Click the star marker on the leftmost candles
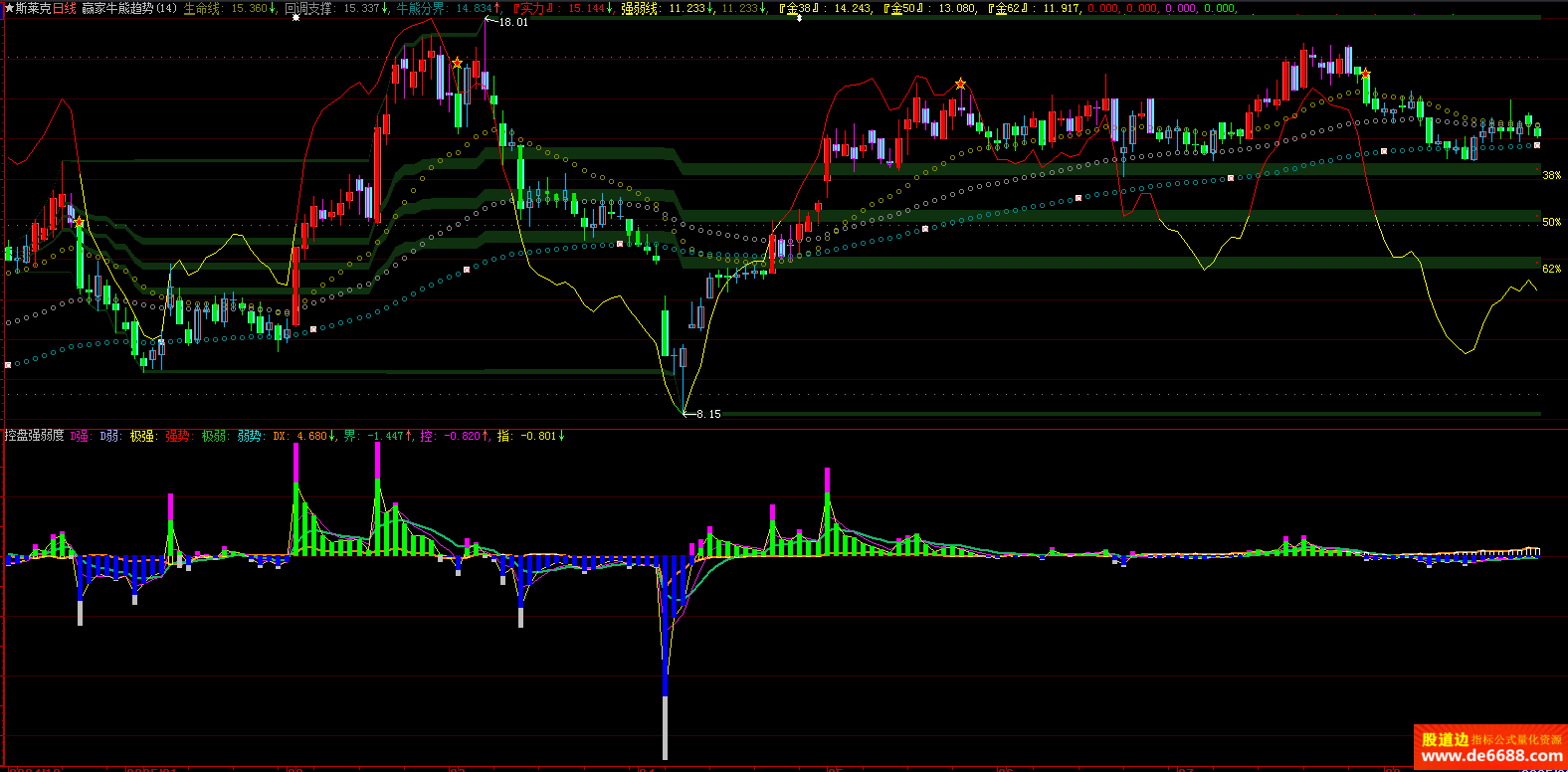Screen dimensions: 1568x772 [x=80, y=223]
